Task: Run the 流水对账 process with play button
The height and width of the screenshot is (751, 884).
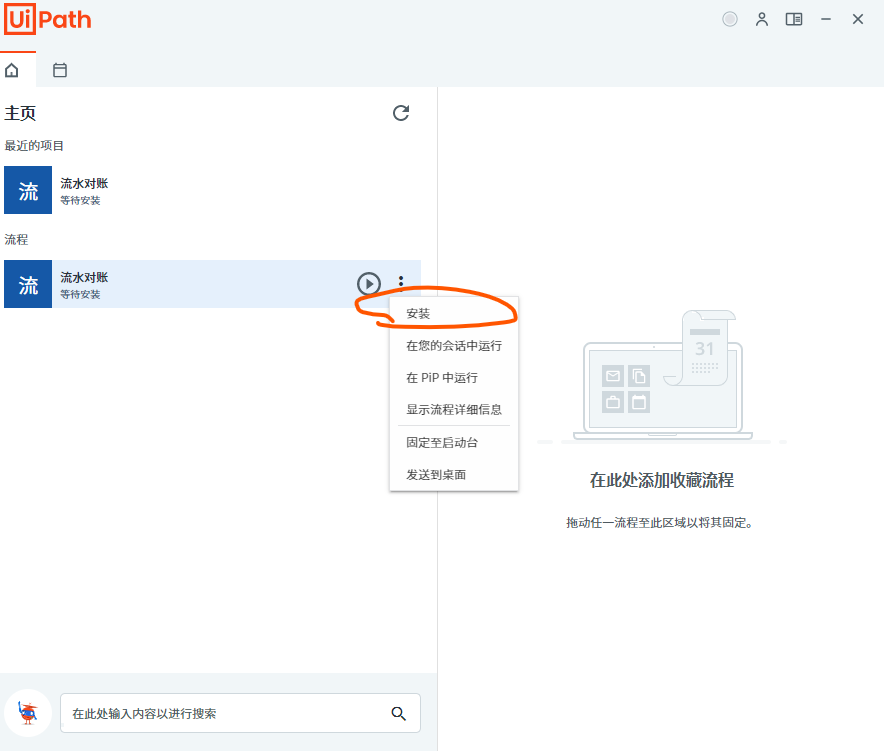Action: coord(369,284)
